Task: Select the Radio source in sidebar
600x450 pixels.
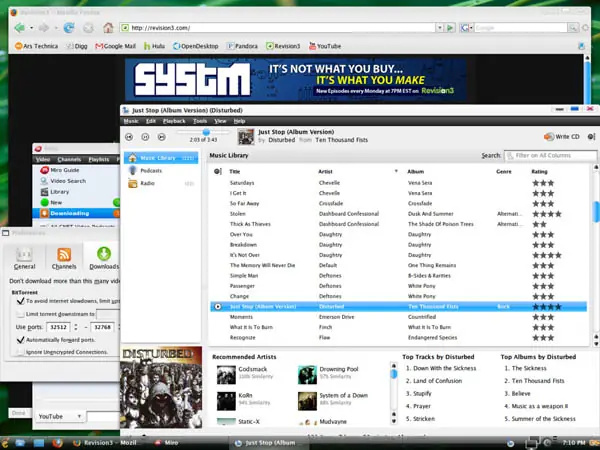Action: click(145, 184)
